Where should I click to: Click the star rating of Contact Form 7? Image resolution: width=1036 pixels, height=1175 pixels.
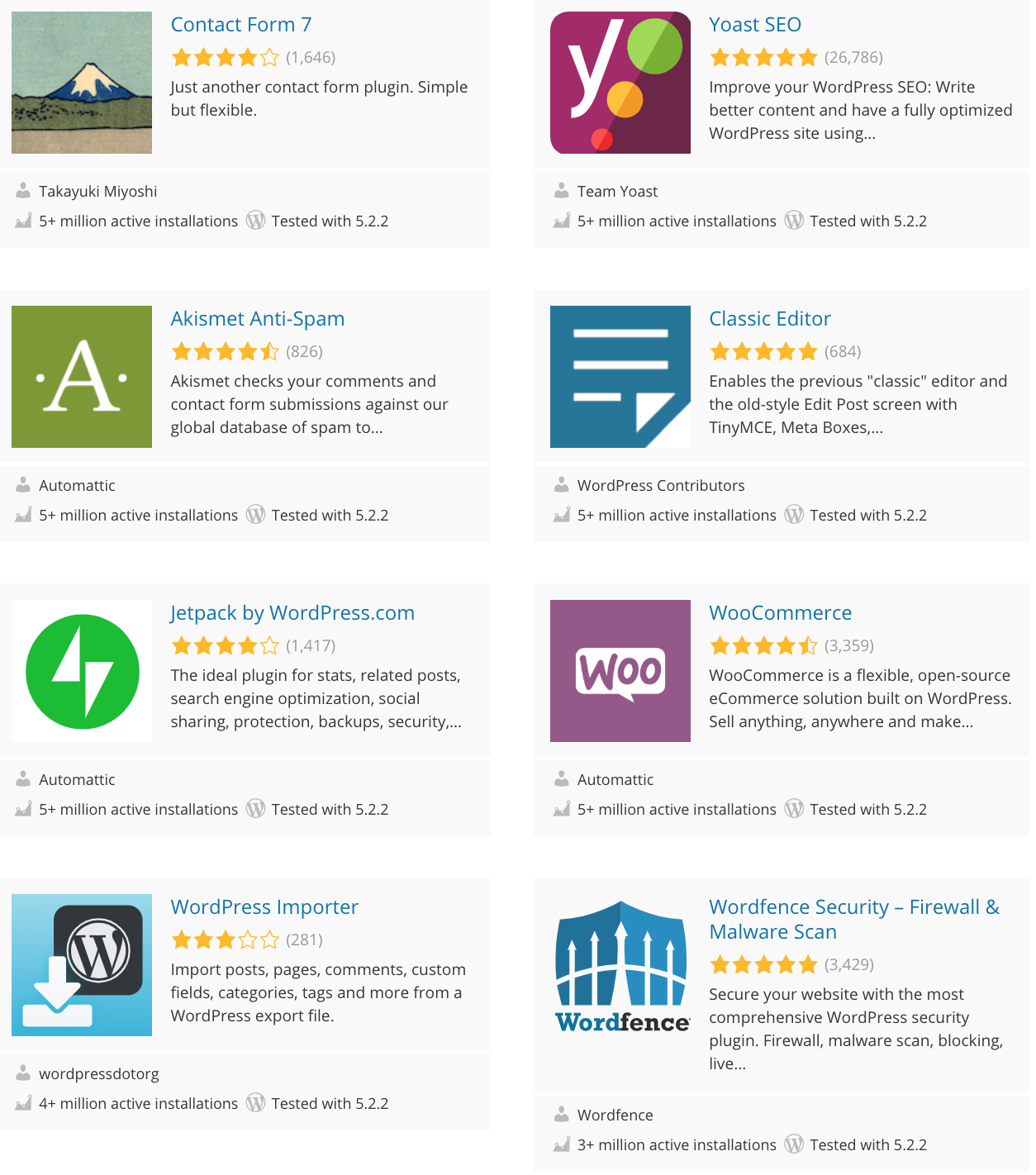[226, 56]
